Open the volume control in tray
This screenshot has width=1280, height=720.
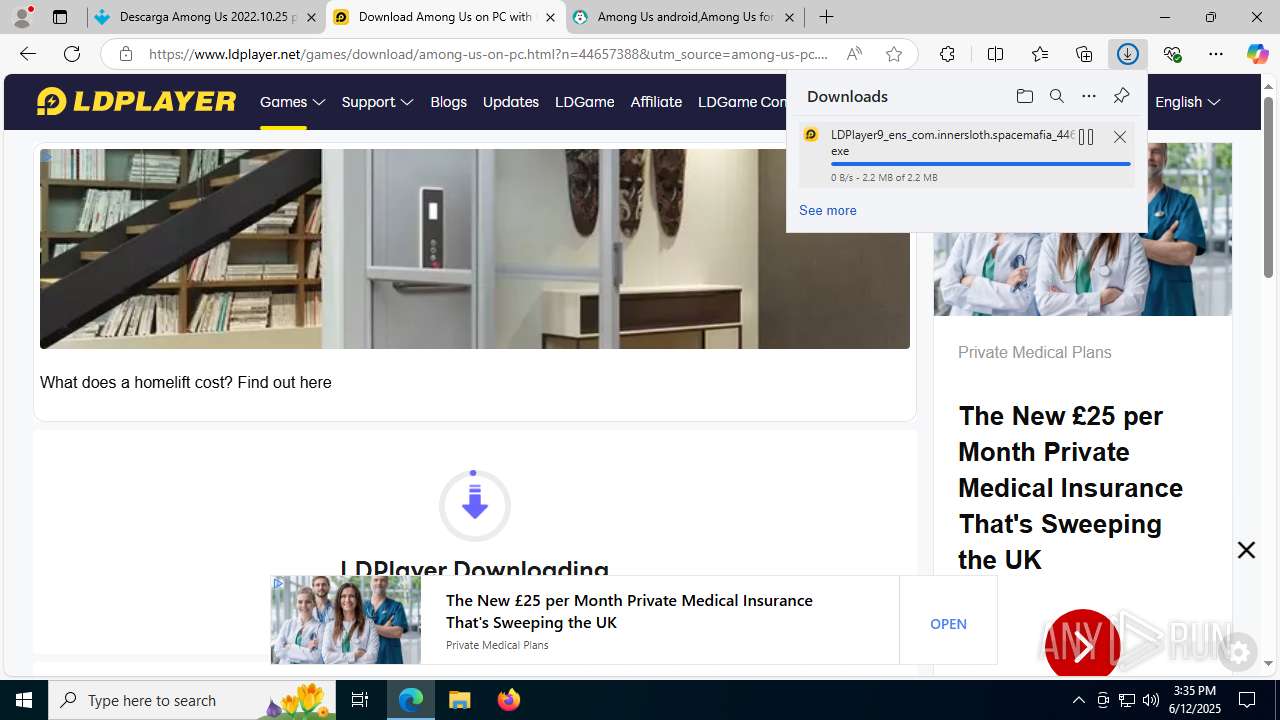(x=1151, y=700)
